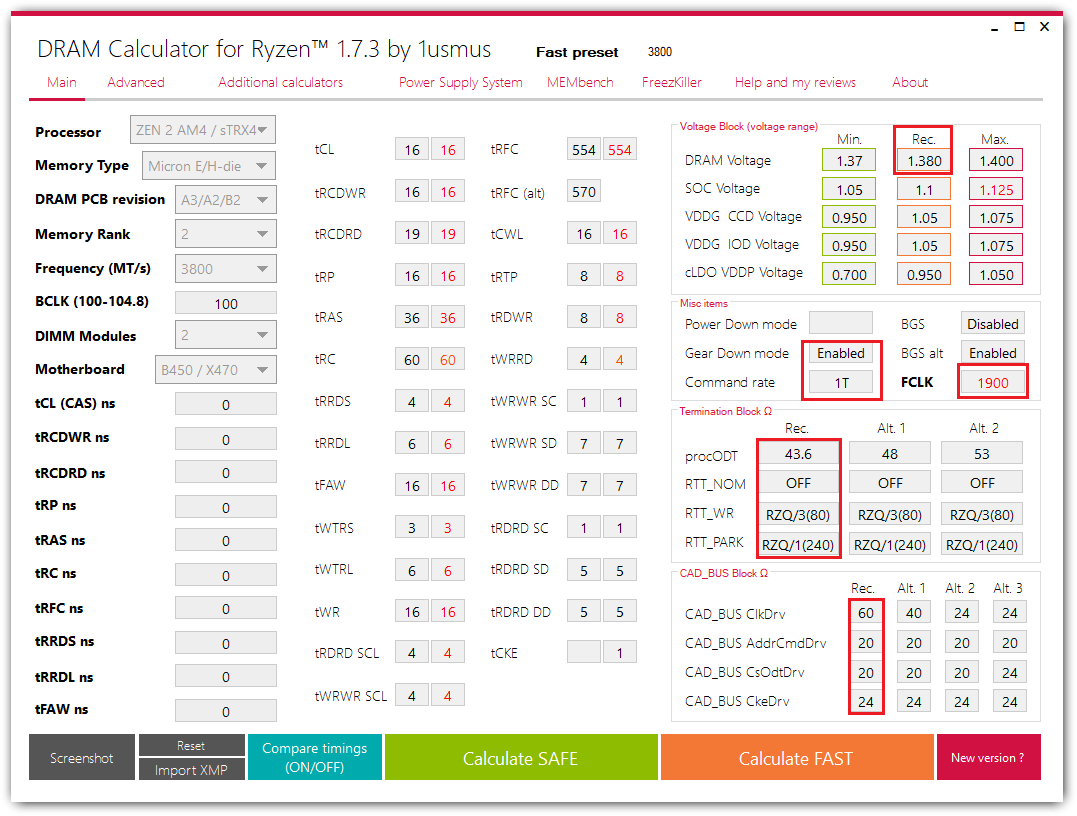Click procODT Alt. 2 value 53
Screen dimensions: 1077x816
pyautogui.click(x=982, y=453)
